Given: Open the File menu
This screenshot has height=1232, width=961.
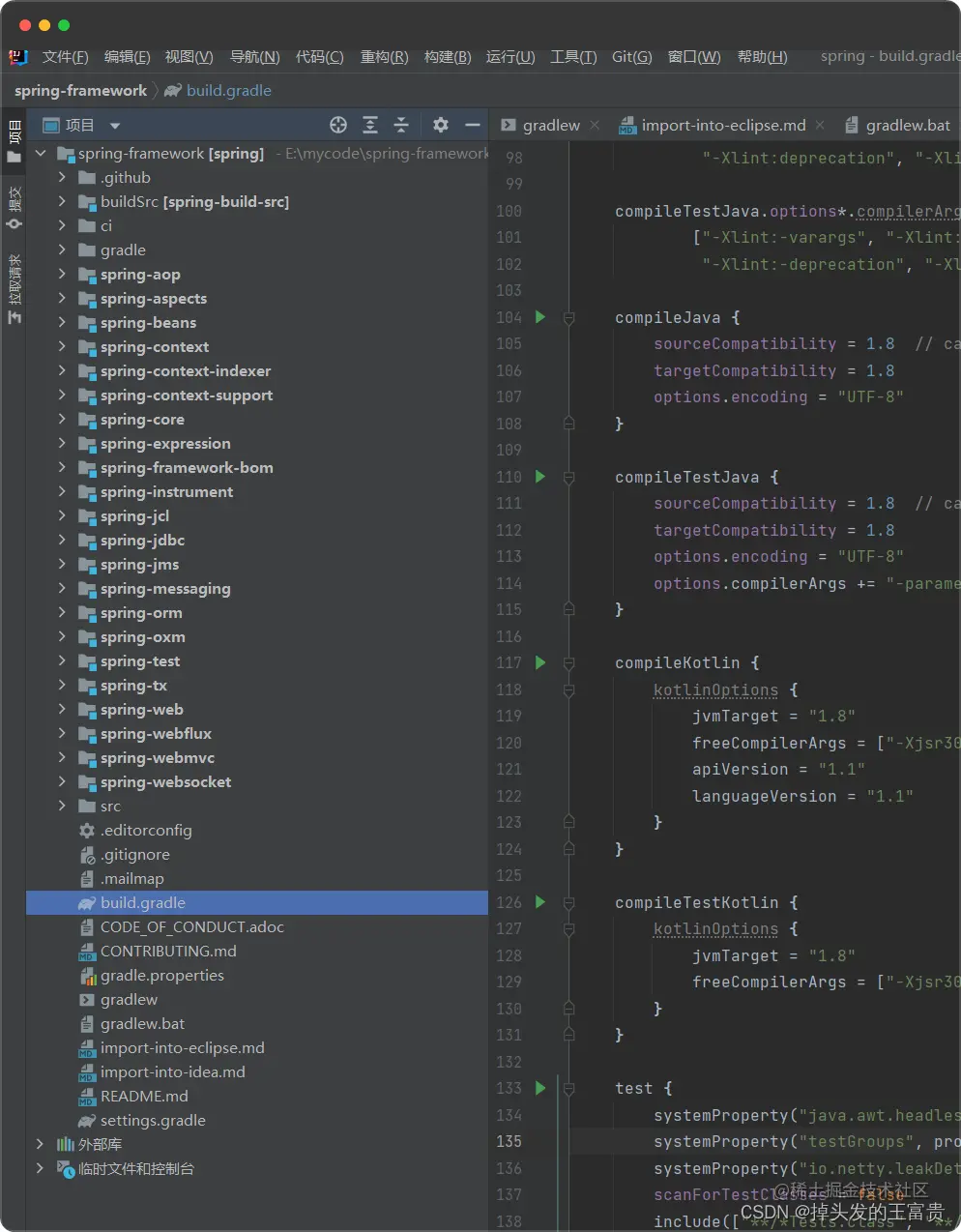Looking at the screenshot, I should pyautogui.click(x=66, y=57).
